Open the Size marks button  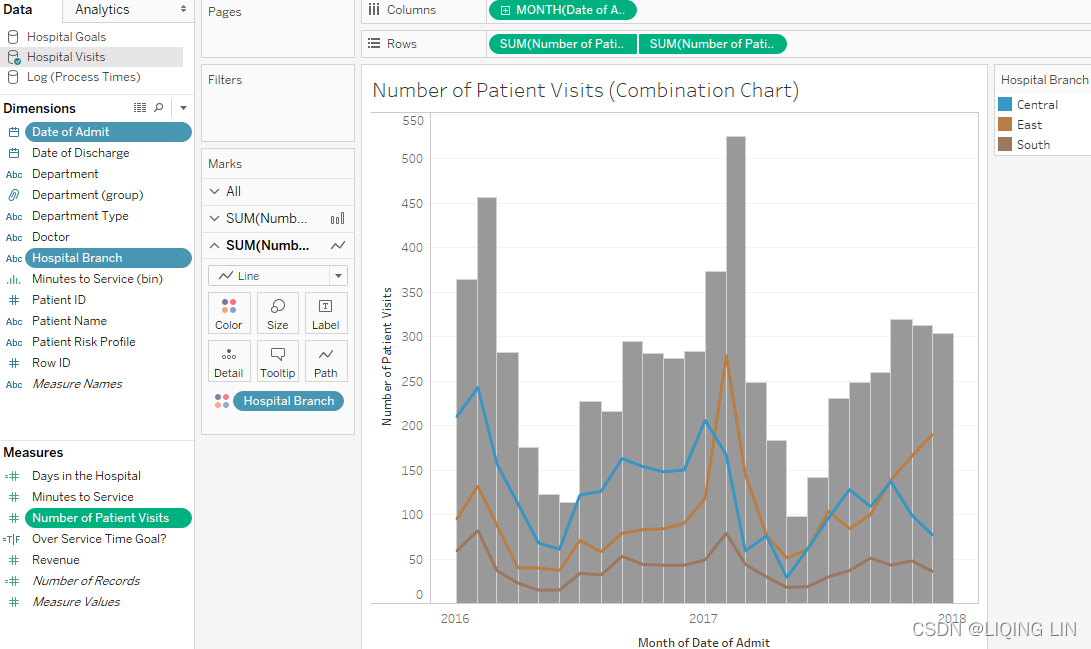click(278, 313)
